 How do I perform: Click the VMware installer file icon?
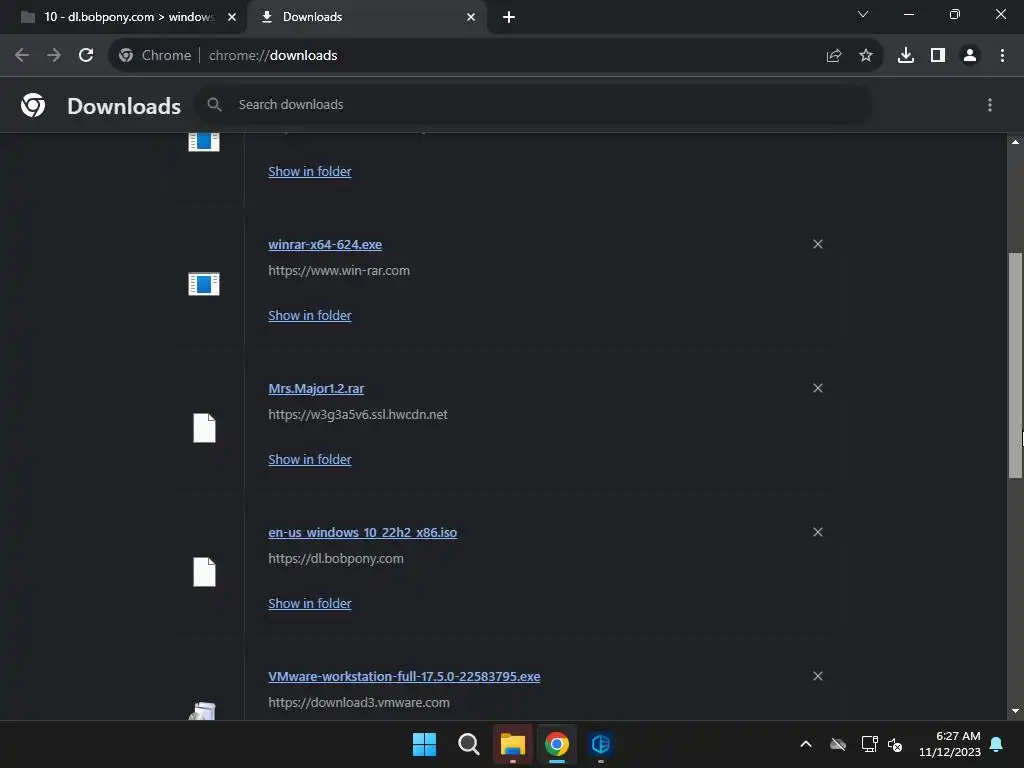204,711
